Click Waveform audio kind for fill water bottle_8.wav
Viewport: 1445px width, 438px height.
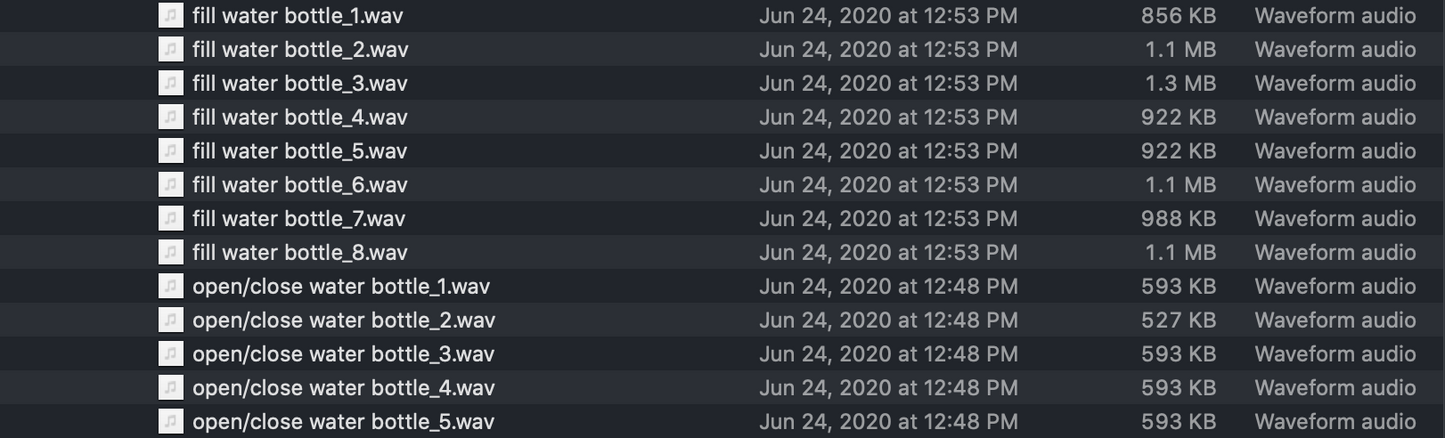[x=1335, y=252]
